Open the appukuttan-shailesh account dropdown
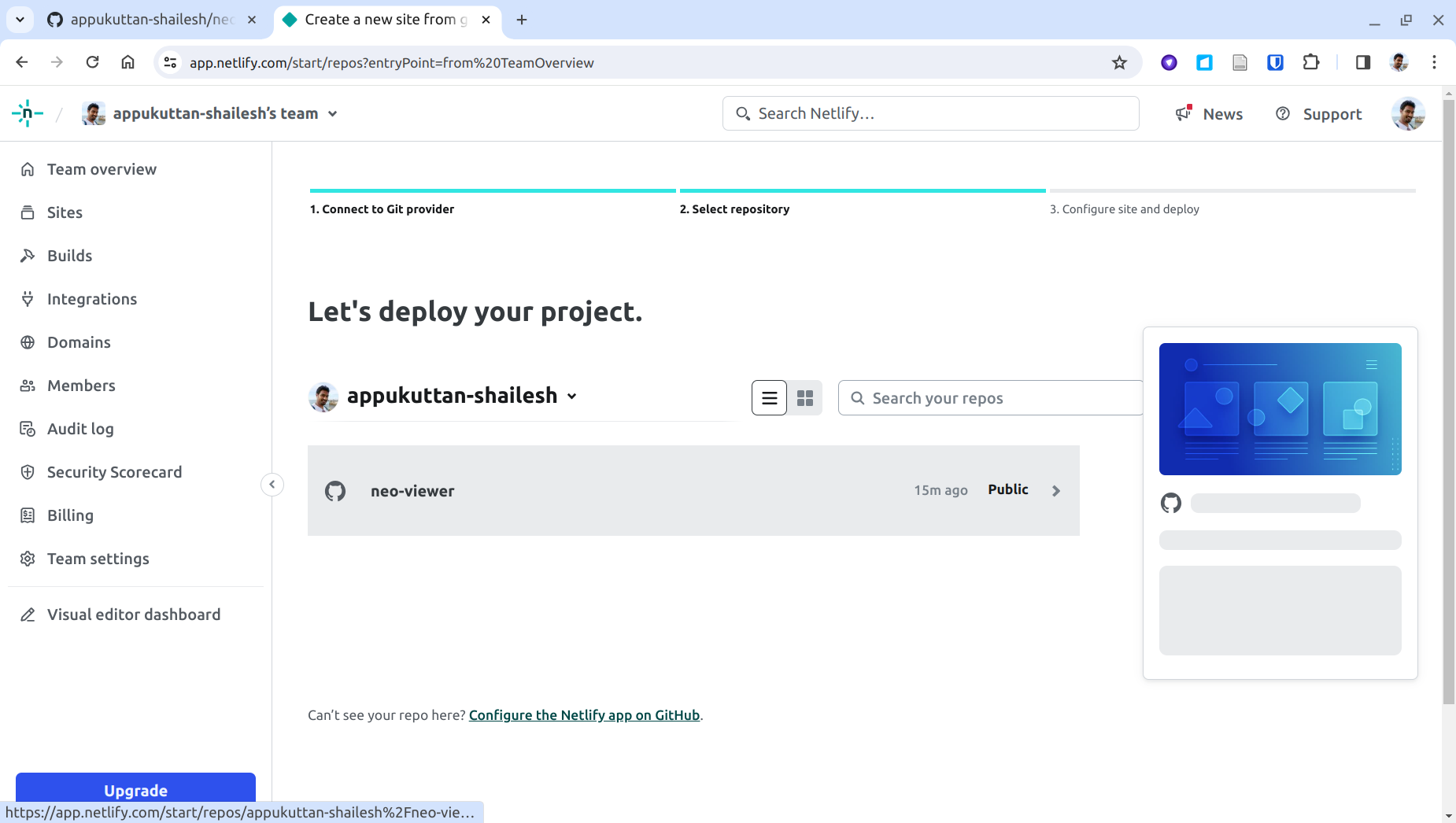Image resolution: width=1456 pixels, height=823 pixels. [x=571, y=397]
